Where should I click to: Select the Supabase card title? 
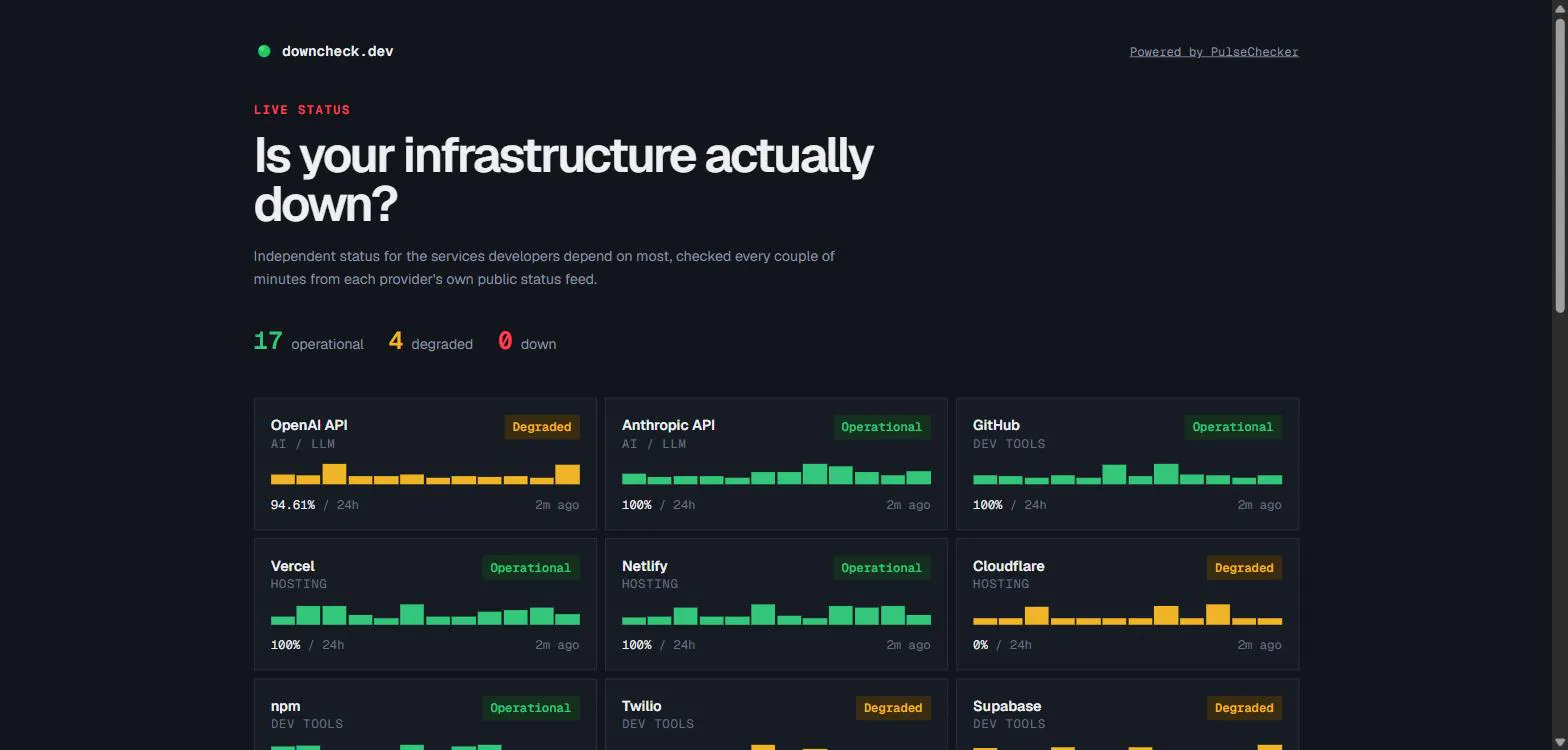click(x=1007, y=706)
